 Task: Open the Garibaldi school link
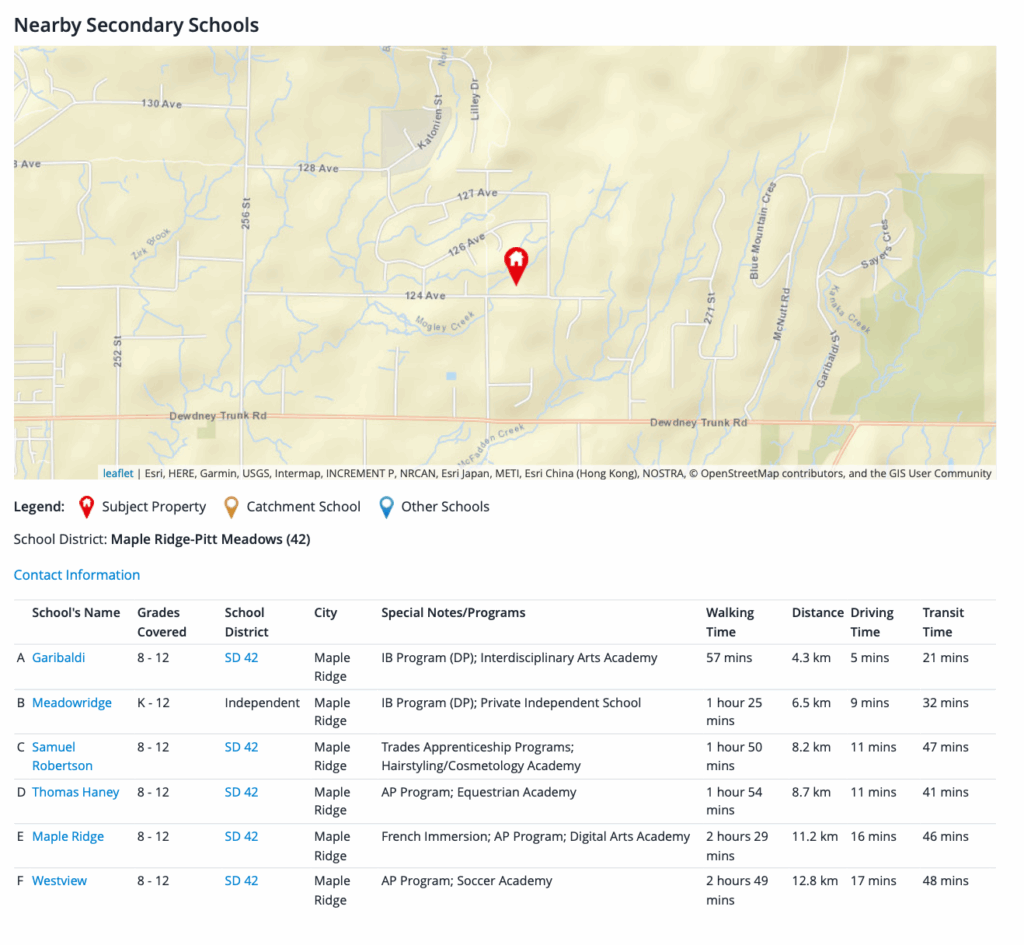[58, 658]
